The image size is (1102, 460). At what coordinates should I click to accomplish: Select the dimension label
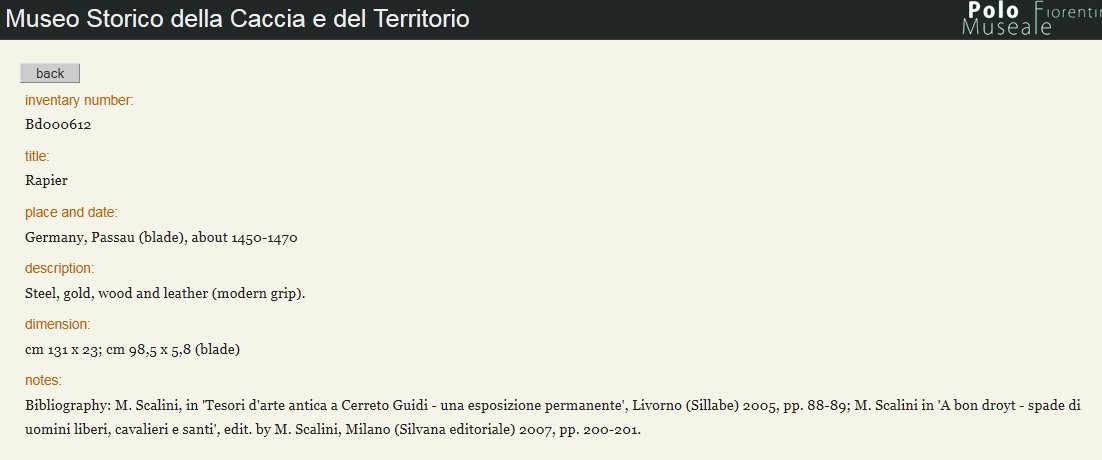click(57, 324)
